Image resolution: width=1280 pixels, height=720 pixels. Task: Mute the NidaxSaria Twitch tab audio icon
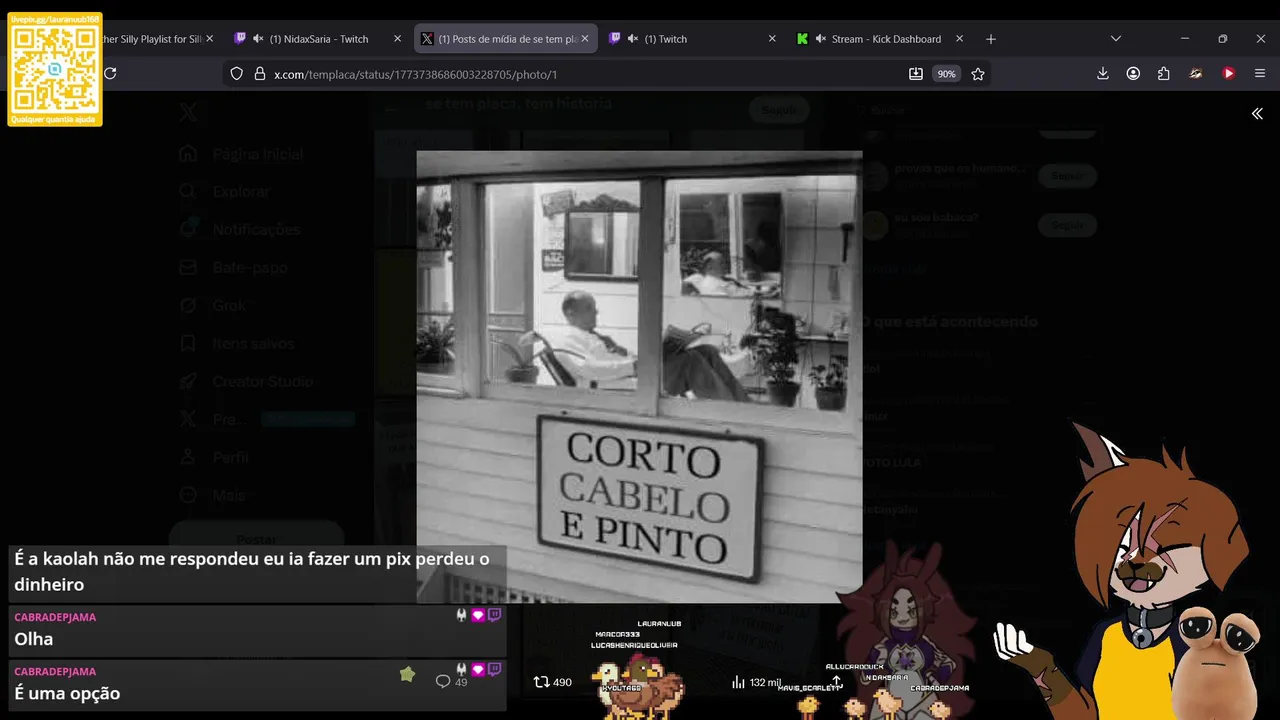[258, 39]
